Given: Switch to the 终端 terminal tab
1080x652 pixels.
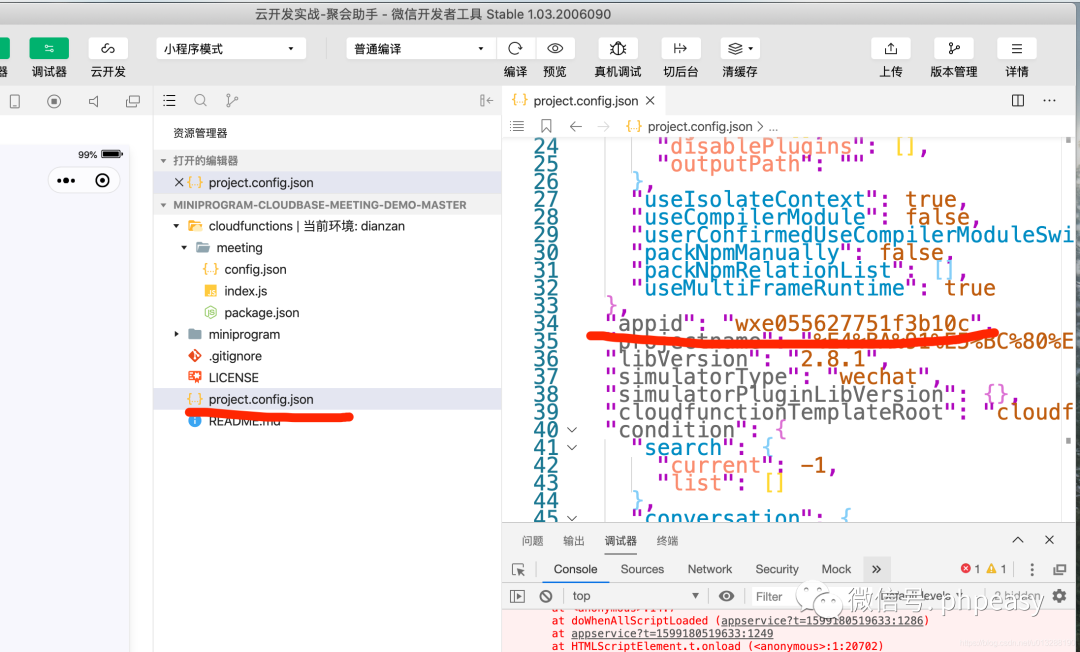Looking at the screenshot, I should coord(667,541).
